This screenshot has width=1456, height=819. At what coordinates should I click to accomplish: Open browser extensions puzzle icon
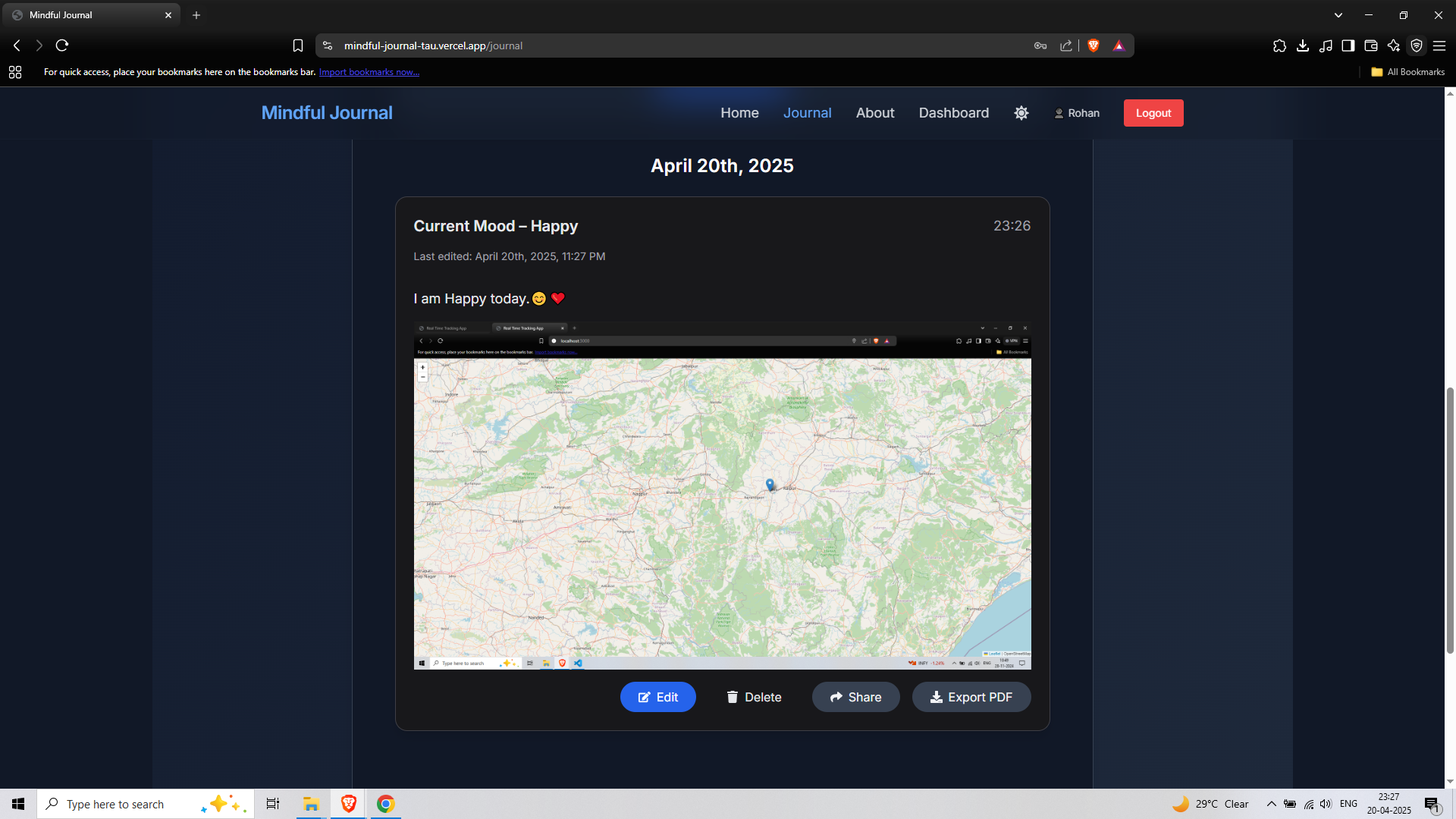(1279, 45)
